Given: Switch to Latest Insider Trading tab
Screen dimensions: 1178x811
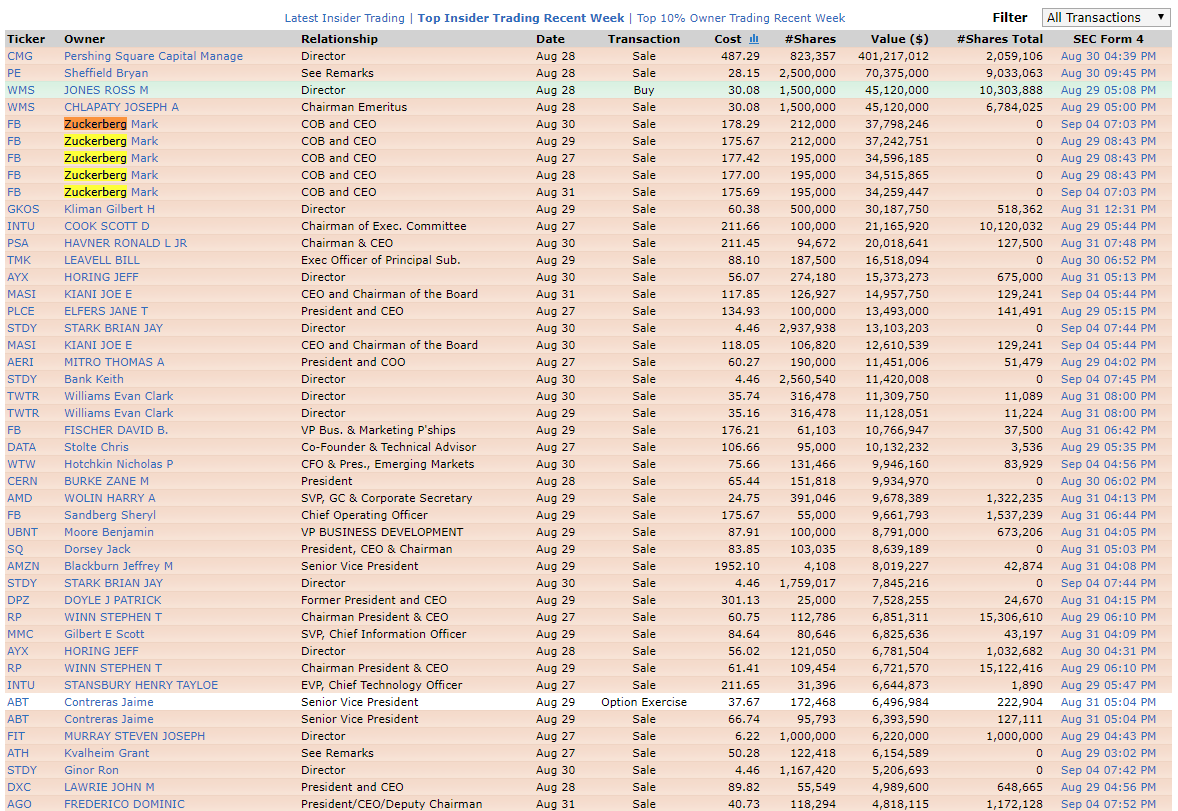Looking at the screenshot, I should click(344, 18).
